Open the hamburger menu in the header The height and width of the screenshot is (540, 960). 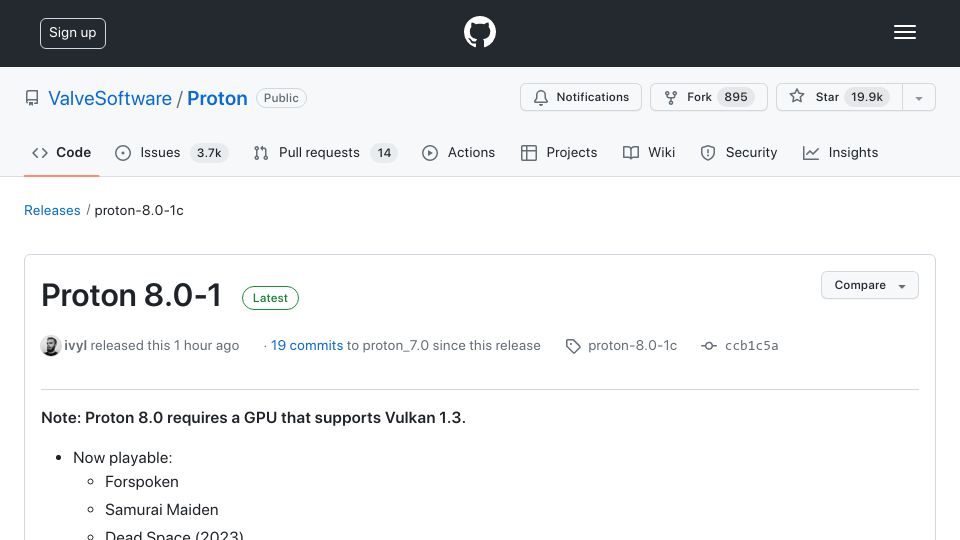coord(904,32)
